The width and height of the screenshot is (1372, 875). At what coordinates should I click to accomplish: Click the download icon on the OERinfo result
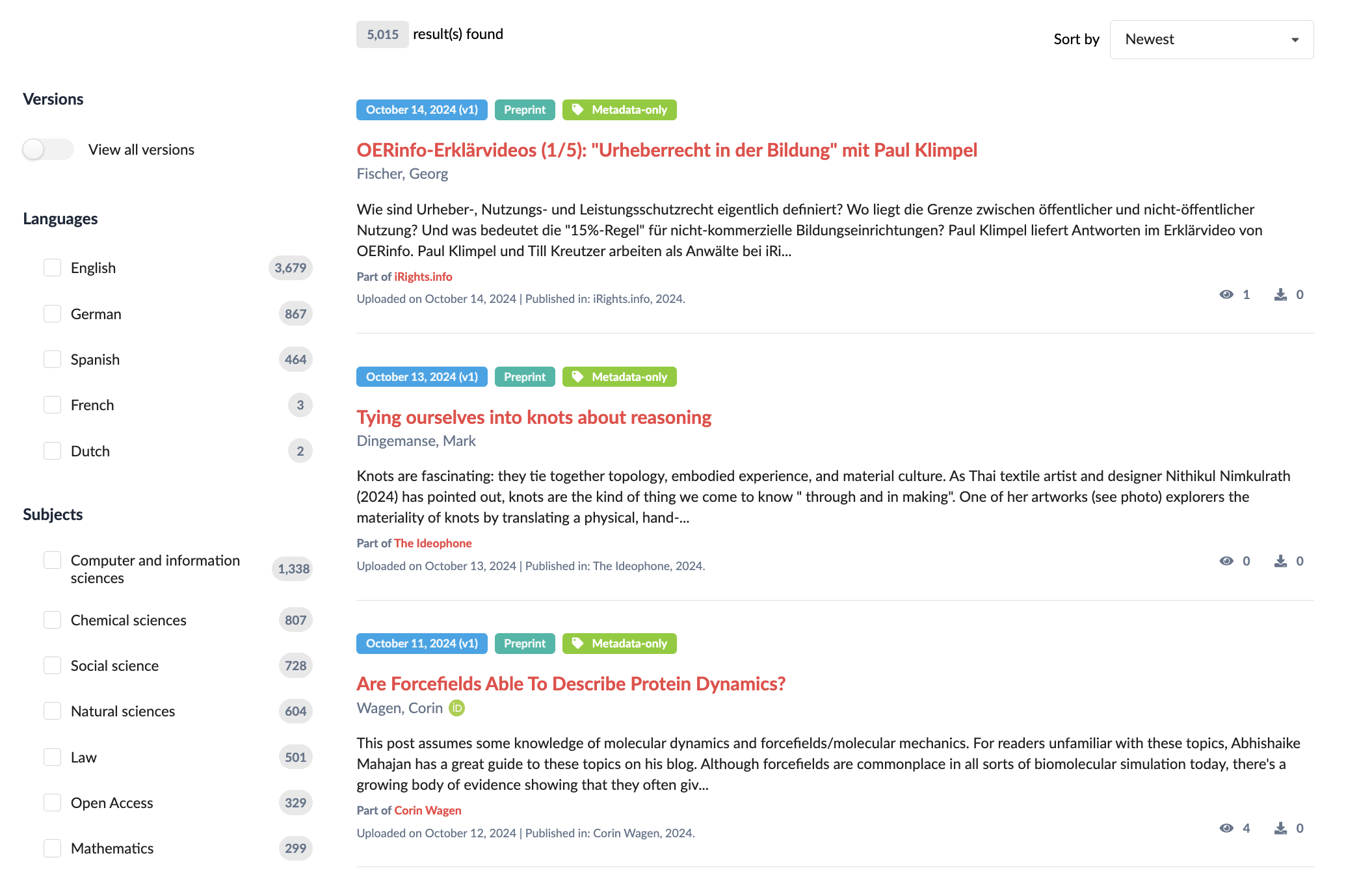click(x=1280, y=294)
